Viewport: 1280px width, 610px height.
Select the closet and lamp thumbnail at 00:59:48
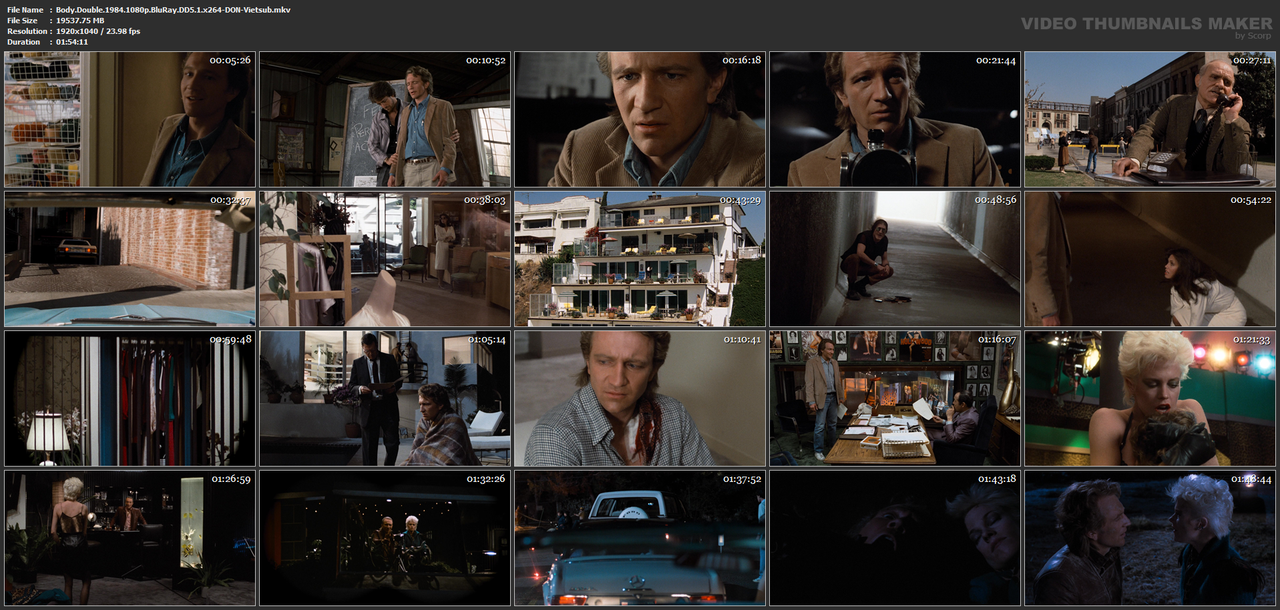coord(130,398)
